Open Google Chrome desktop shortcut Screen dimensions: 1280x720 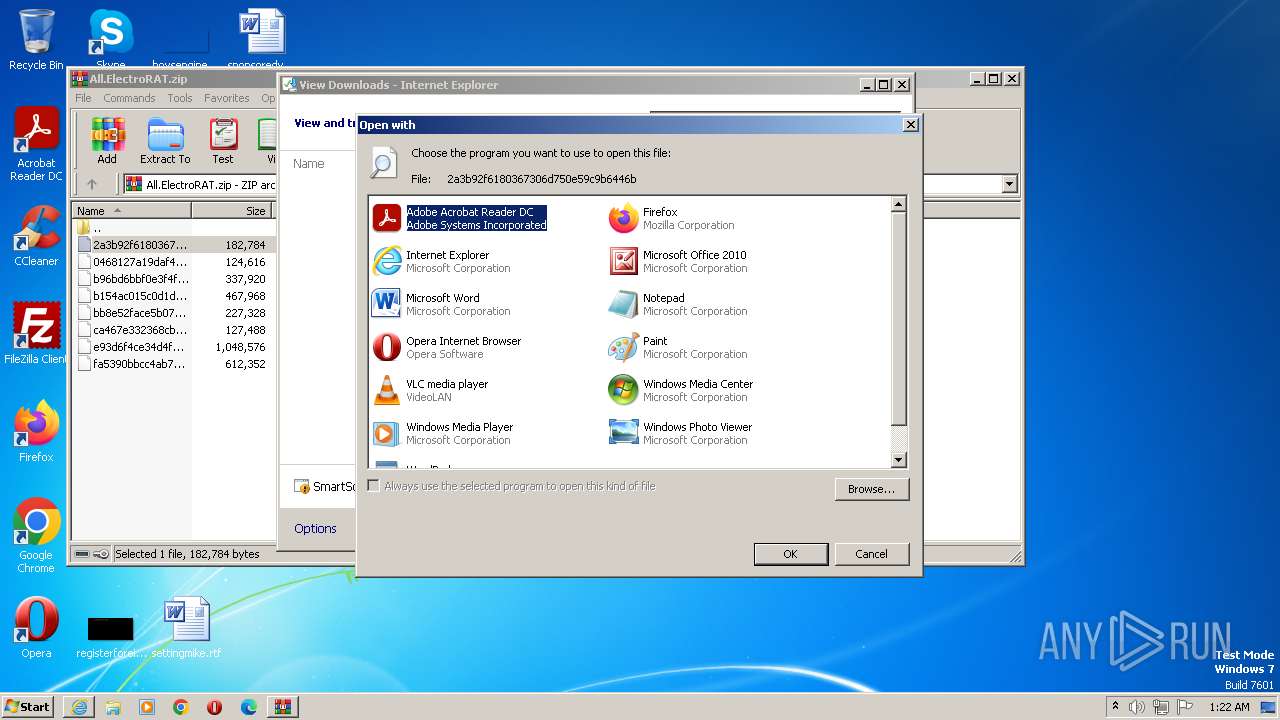pyautogui.click(x=36, y=536)
